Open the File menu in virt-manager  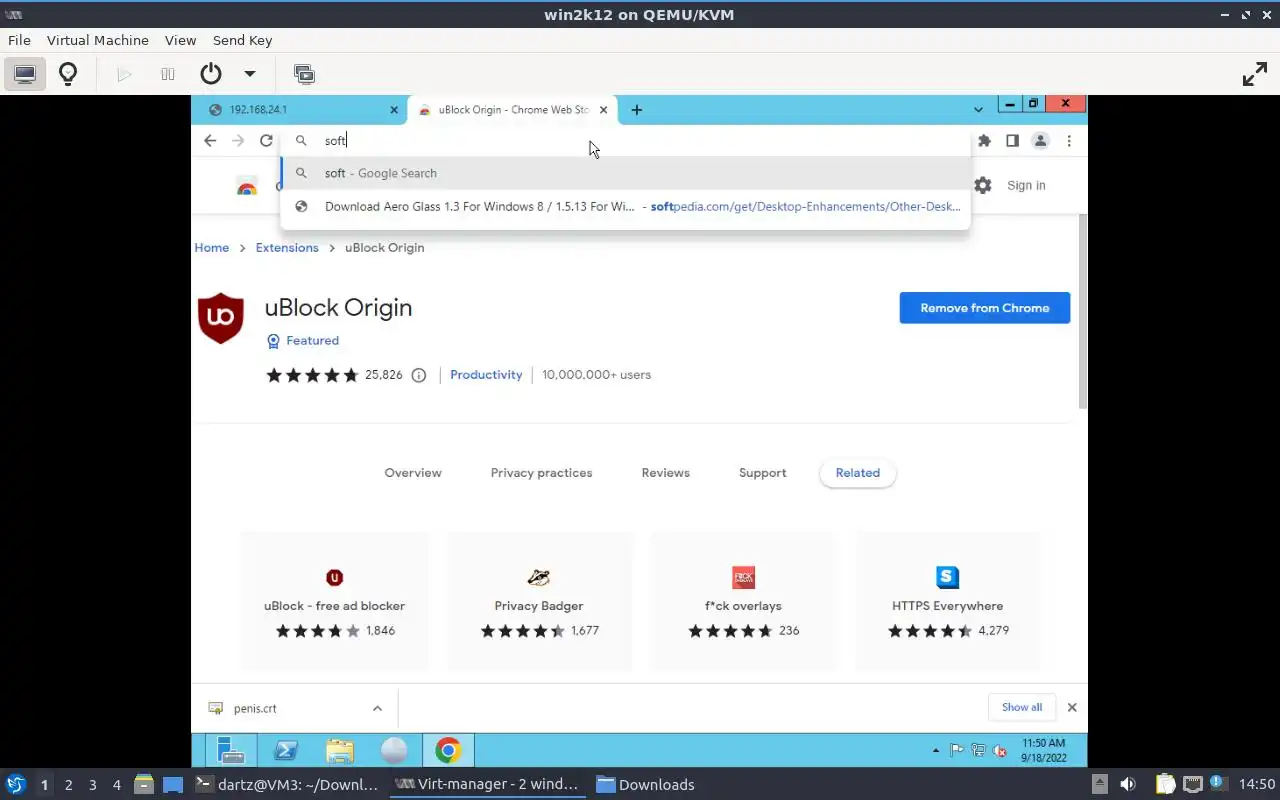pos(19,40)
